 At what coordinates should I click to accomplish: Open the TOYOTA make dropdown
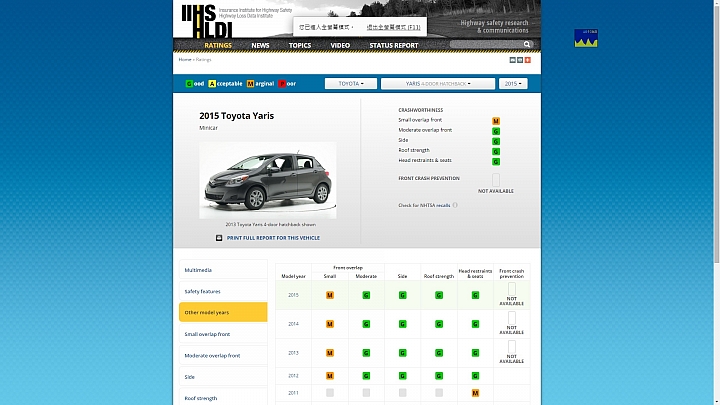[x=351, y=84]
